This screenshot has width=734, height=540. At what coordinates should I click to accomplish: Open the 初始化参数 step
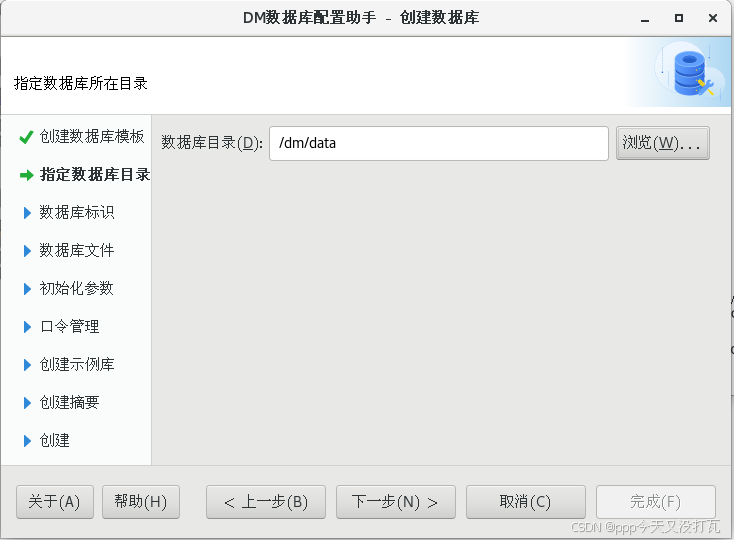pos(77,288)
